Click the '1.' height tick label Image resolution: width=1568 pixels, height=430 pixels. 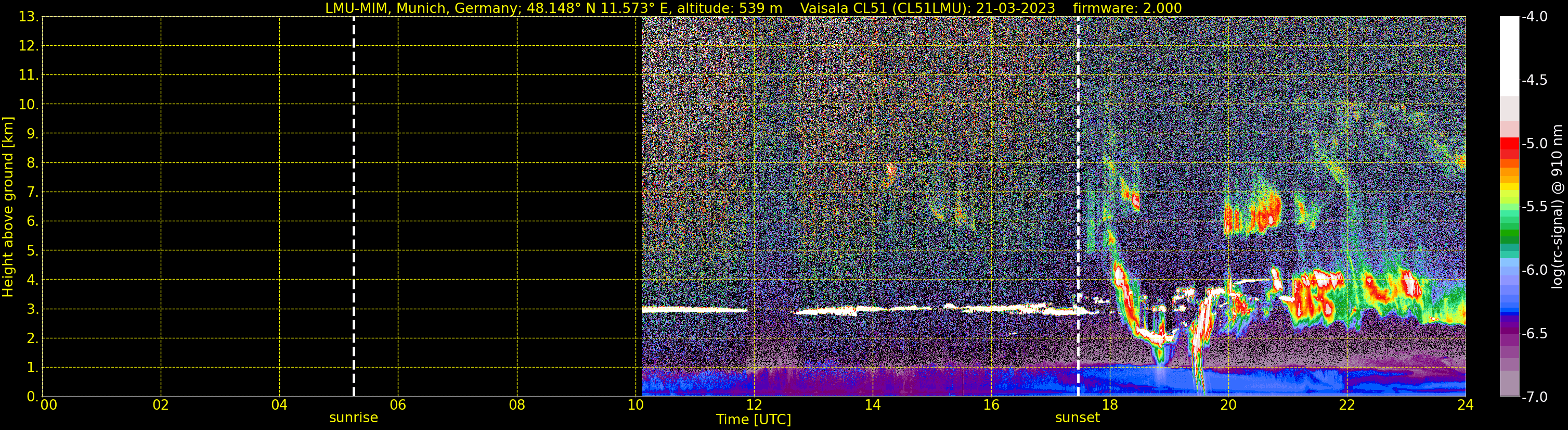(x=33, y=367)
